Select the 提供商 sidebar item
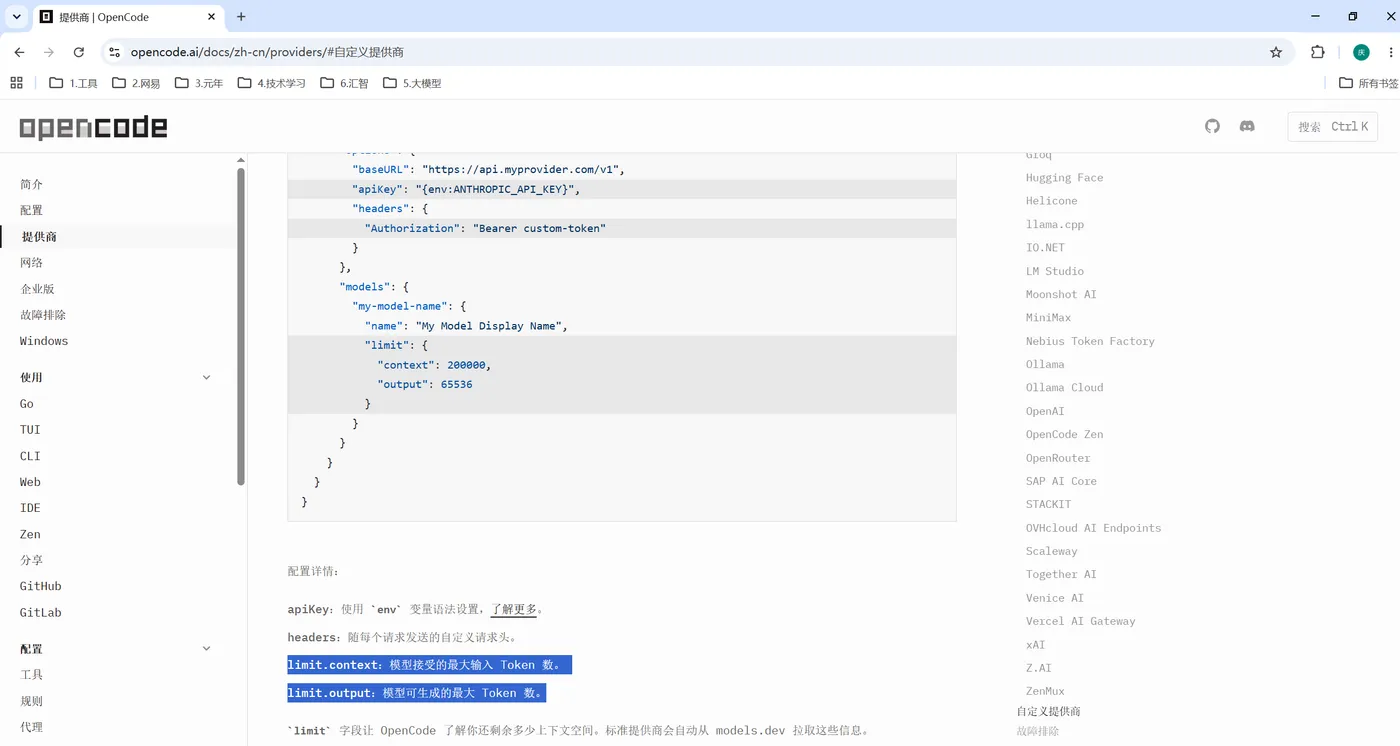Screen dimensions: 1400x746 point(39,237)
